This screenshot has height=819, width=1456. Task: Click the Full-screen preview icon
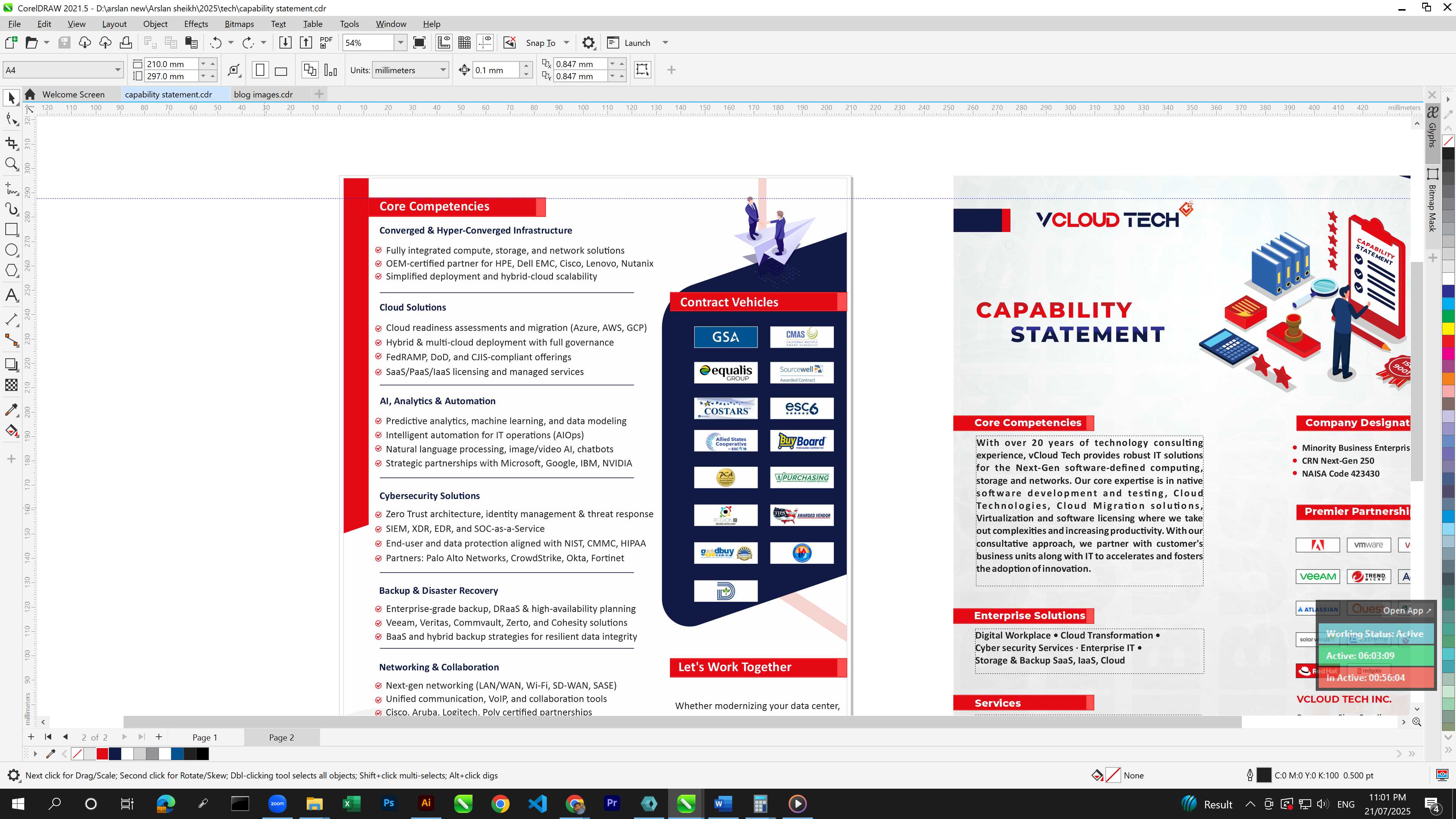(x=419, y=42)
